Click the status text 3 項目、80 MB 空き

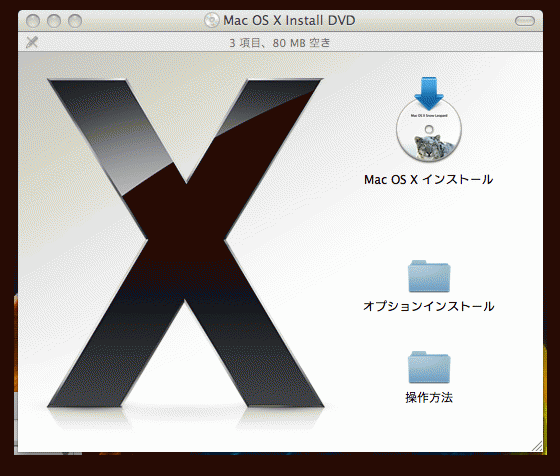coord(280,43)
